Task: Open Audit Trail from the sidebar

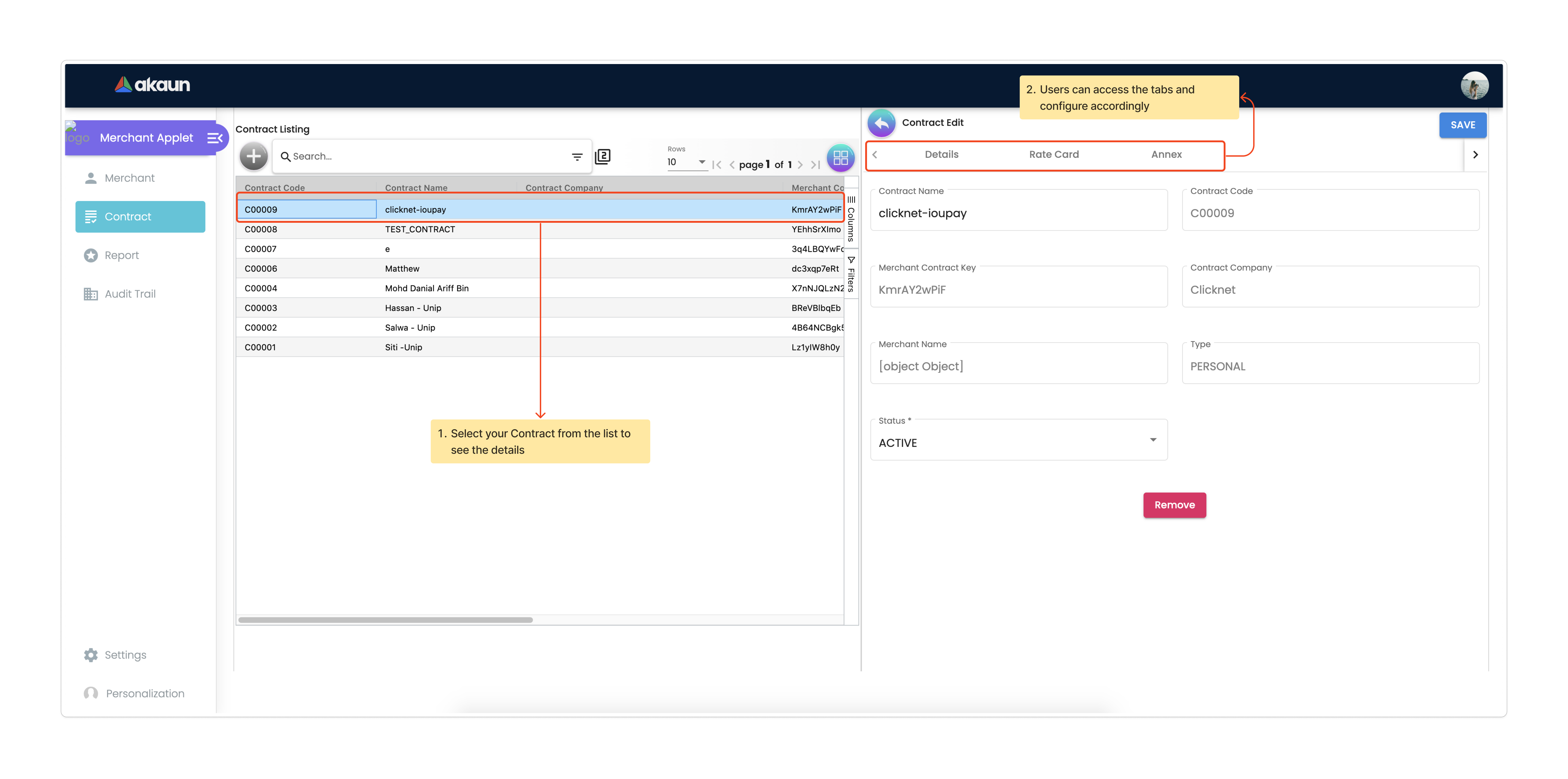Action: [130, 294]
